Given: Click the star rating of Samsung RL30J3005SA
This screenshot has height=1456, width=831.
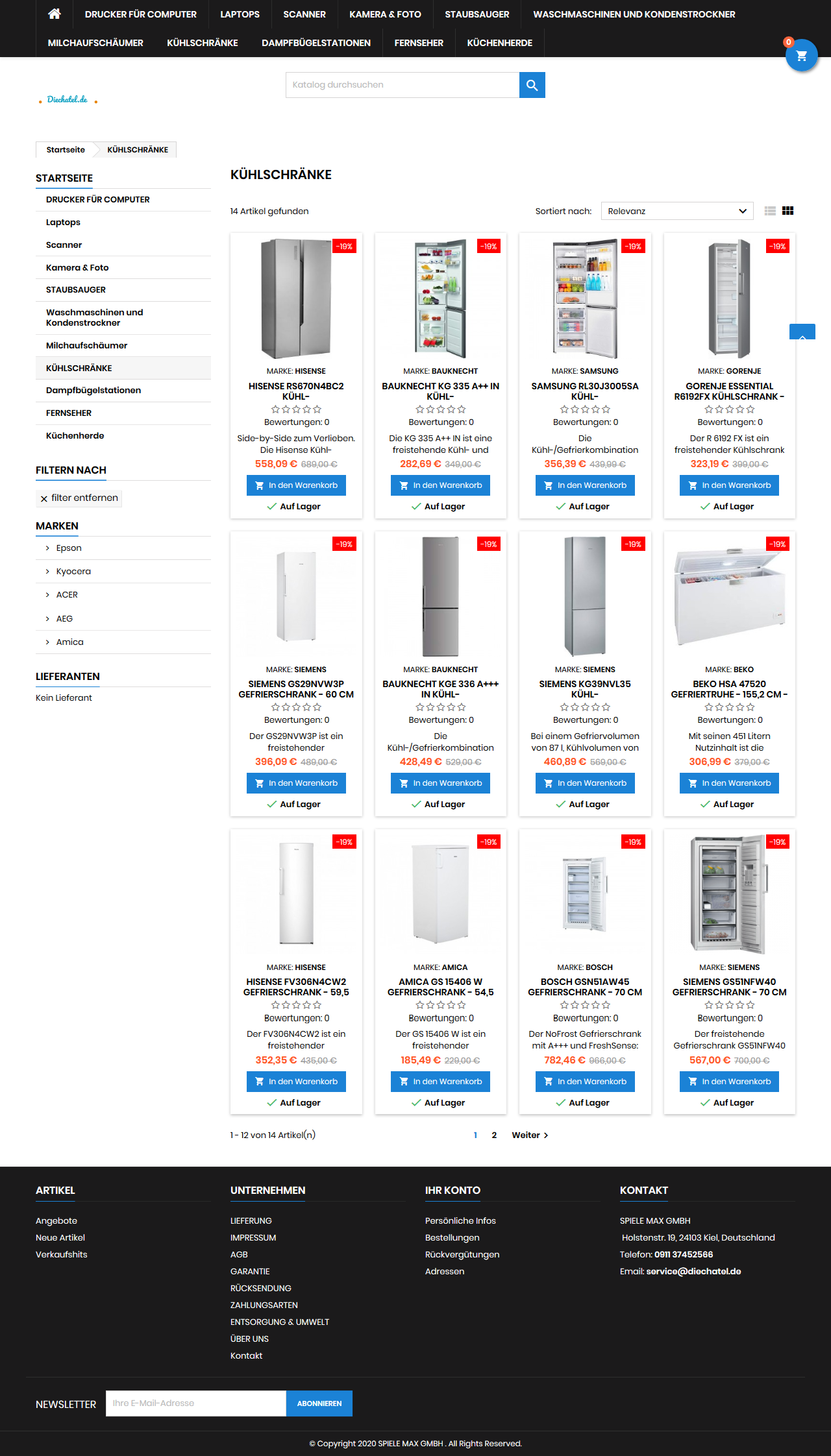Looking at the screenshot, I should coord(585,409).
